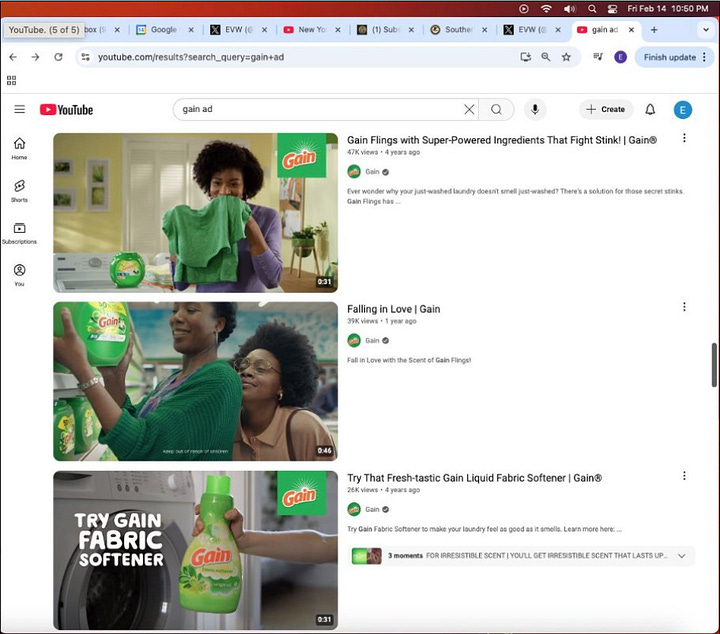This screenshot has width=720, height=634.
Task: Start voice search with the microphone icon
Action: click(x=535, y=109)
